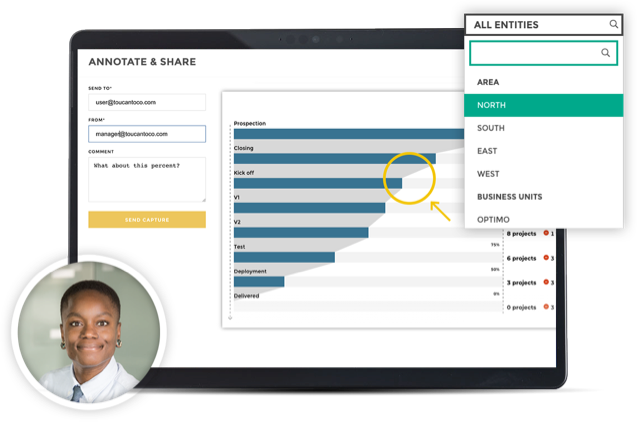Click the search field in entities dropdown
Viewport: 637px width, 422px height.
pos(535,53)
